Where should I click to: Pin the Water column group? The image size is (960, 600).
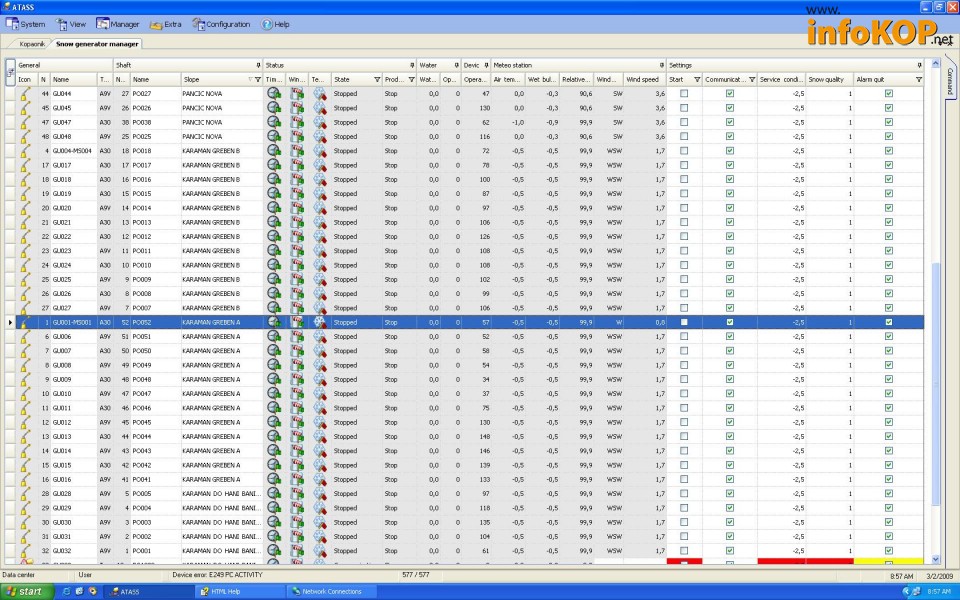point(456,65)
